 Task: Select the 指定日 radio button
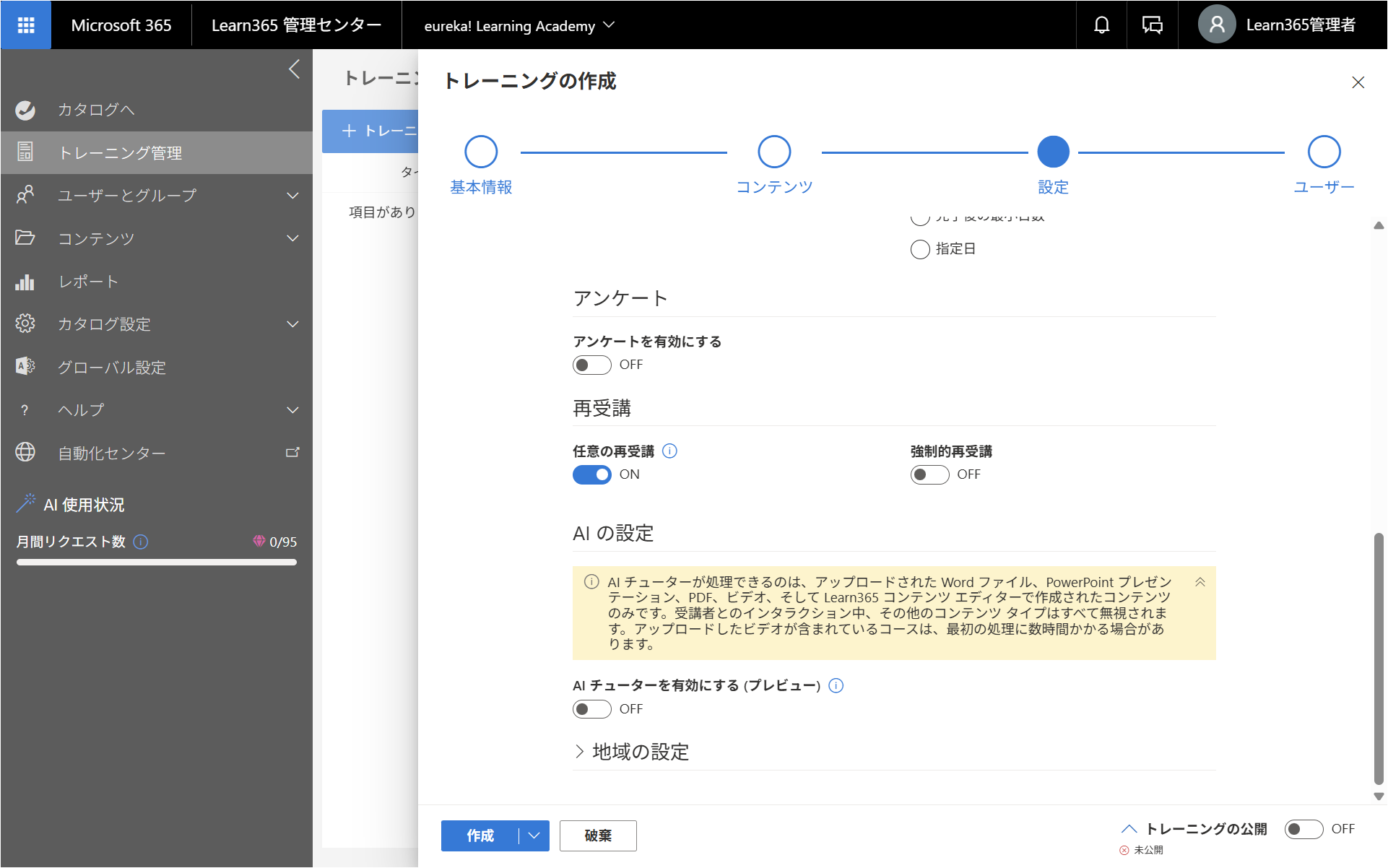[920, 249]
